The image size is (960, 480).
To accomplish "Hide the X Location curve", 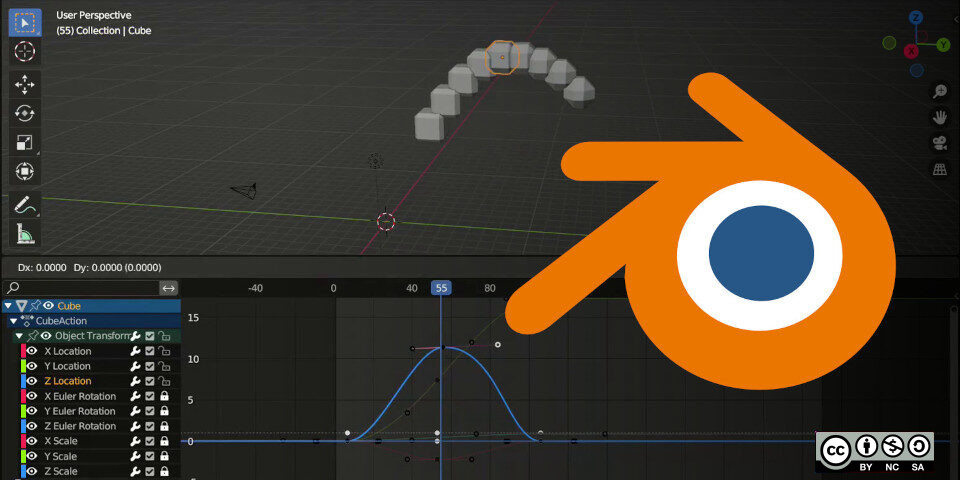I will (32, 351).
